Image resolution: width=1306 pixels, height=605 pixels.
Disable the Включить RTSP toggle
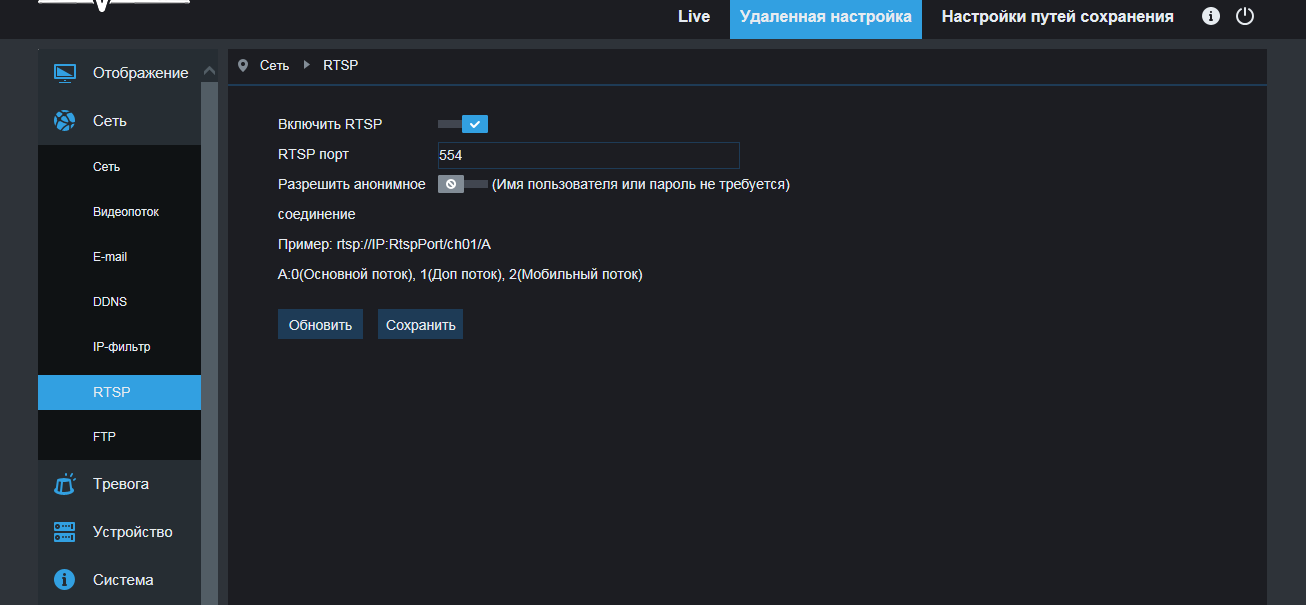(x=463, y=124)
